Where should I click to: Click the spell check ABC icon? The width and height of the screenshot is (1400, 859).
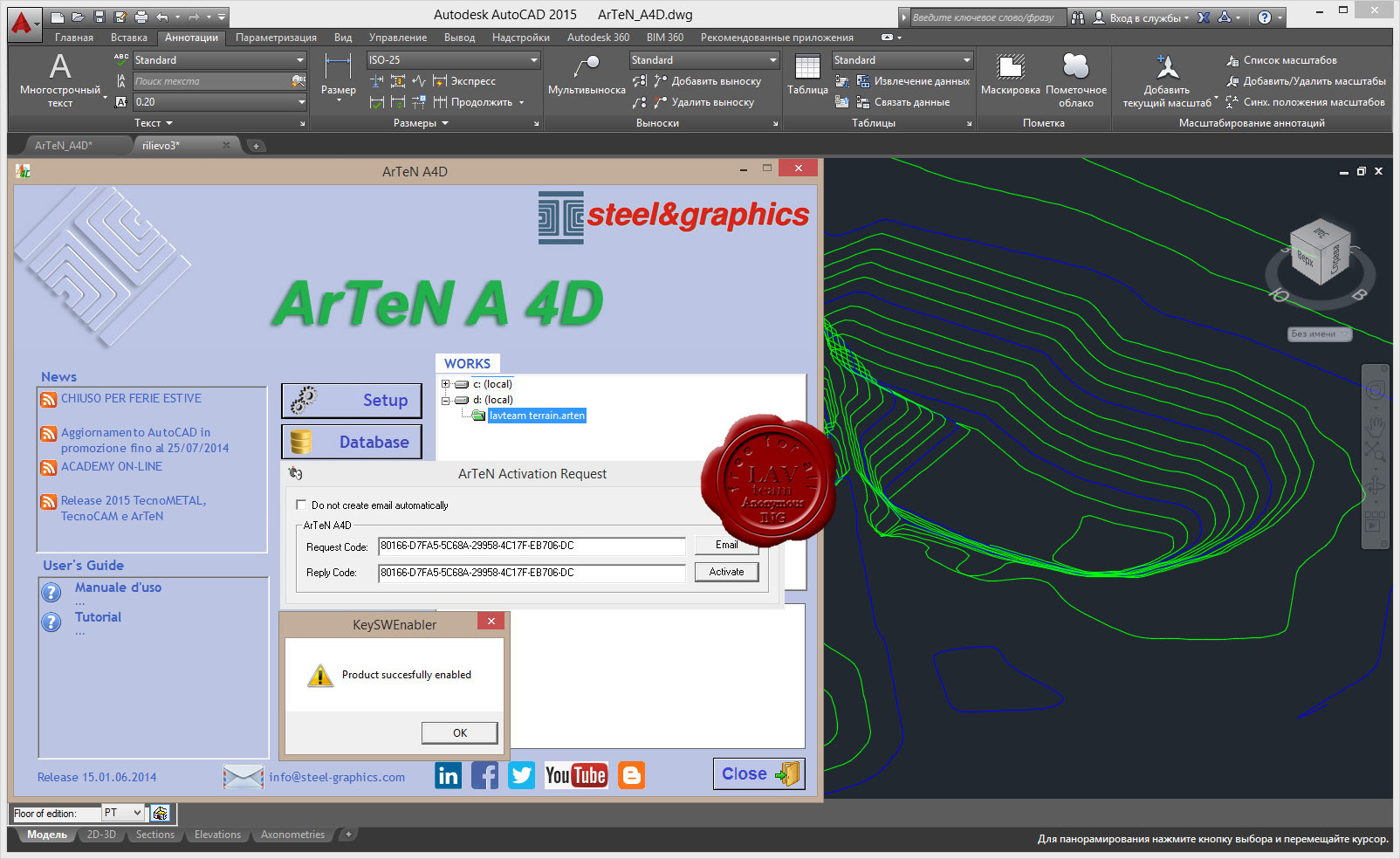(121, 59)
